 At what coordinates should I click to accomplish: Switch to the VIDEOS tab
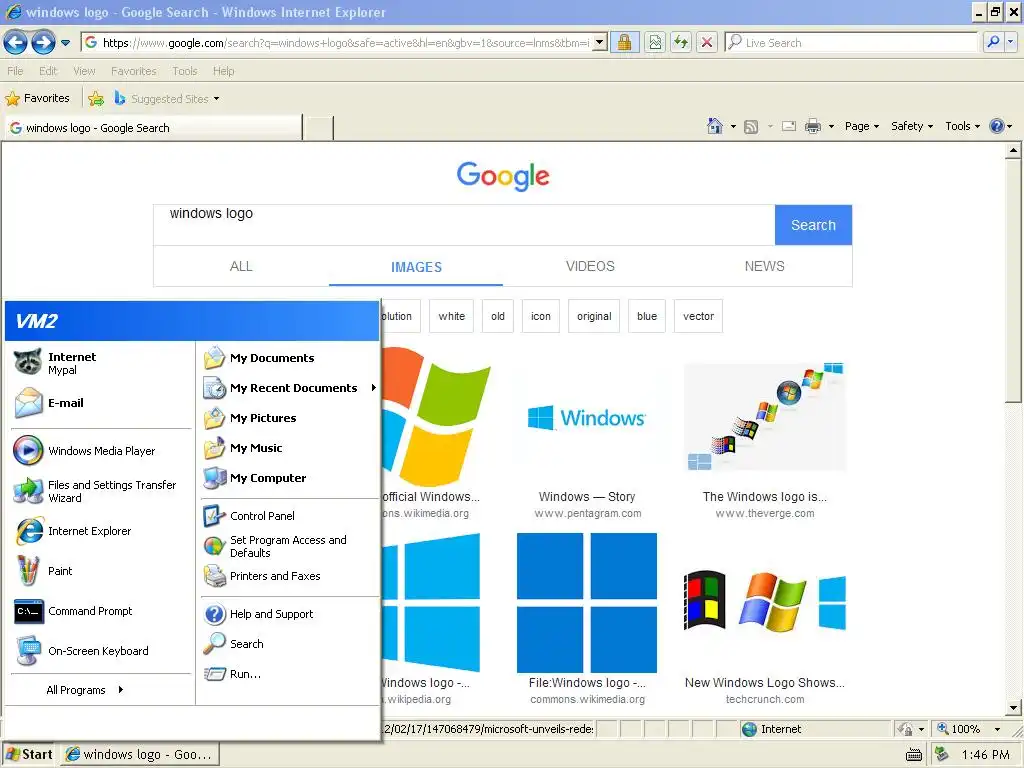(590, 266)
